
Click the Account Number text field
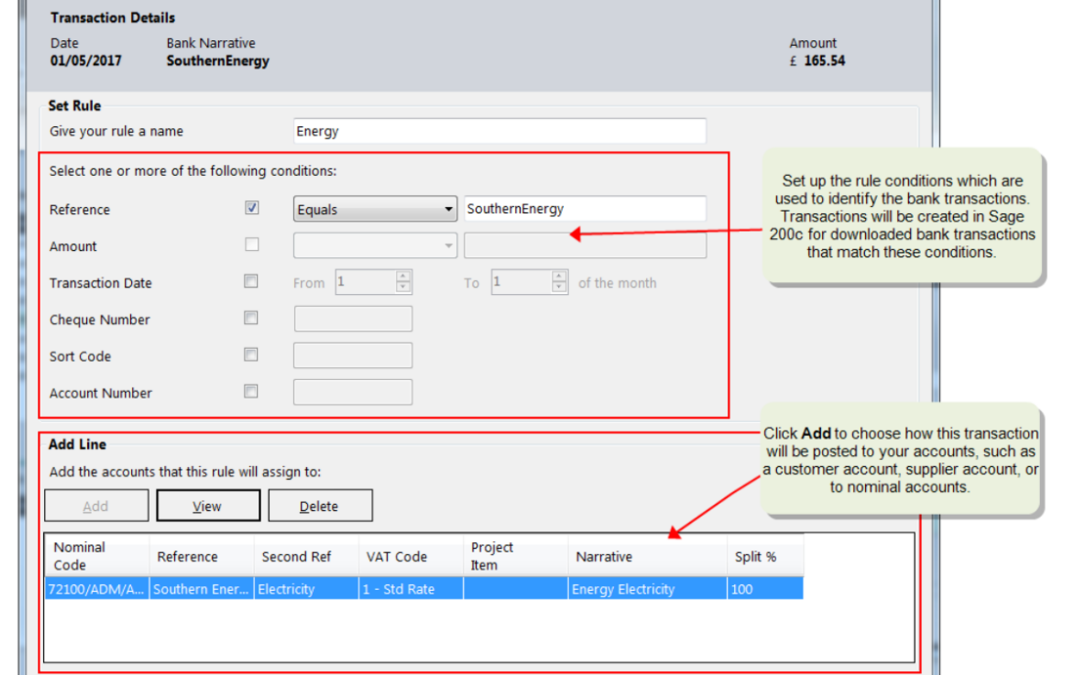(352, 393)
